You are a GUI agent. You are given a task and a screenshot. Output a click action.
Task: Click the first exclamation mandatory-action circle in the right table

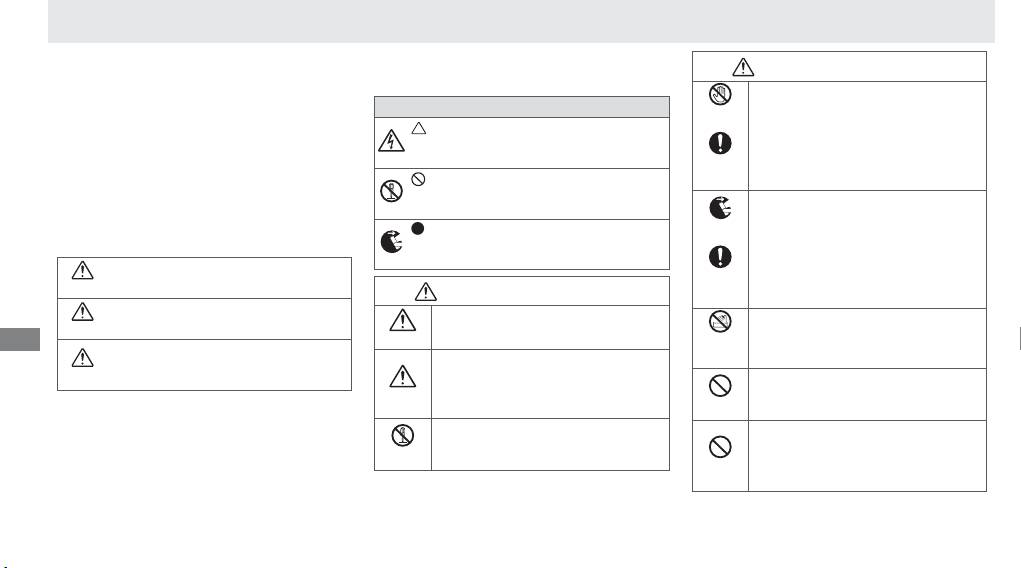click(720, 143)
